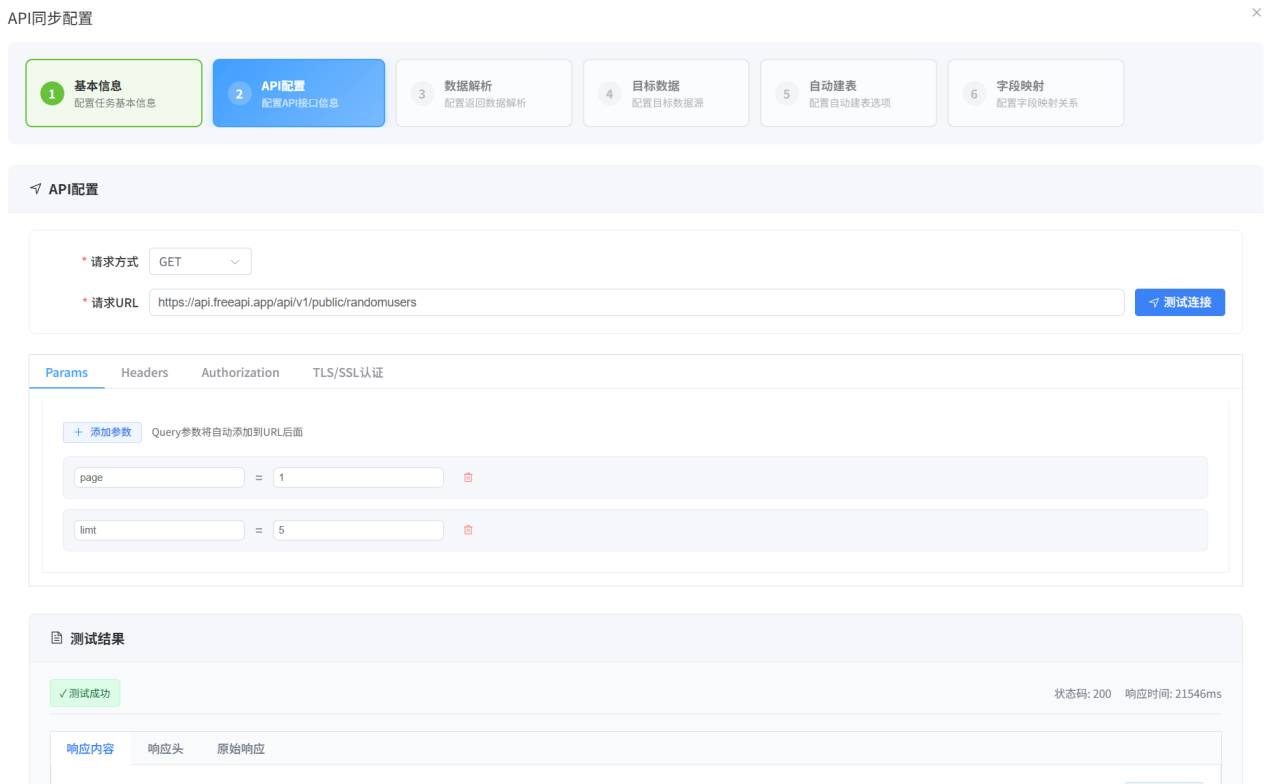Image resolution: width=1267 pixels, height=784 pixels.
Task: Click step 2 number circle
Action: (239, 94)
